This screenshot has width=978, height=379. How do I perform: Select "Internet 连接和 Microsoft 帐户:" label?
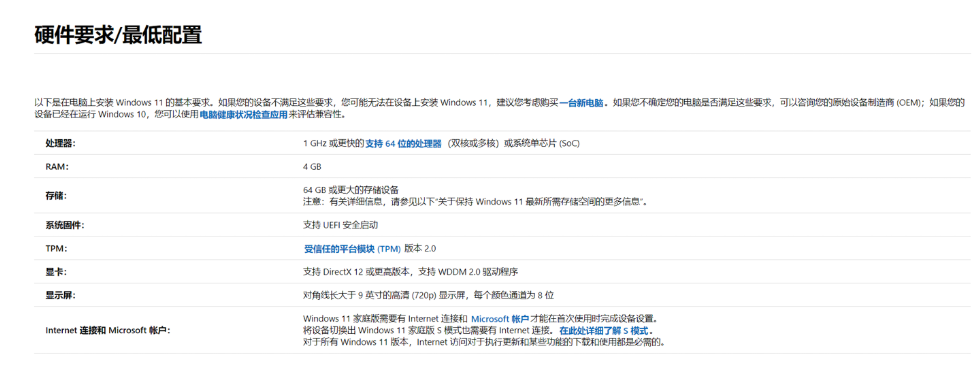[107, 330]
